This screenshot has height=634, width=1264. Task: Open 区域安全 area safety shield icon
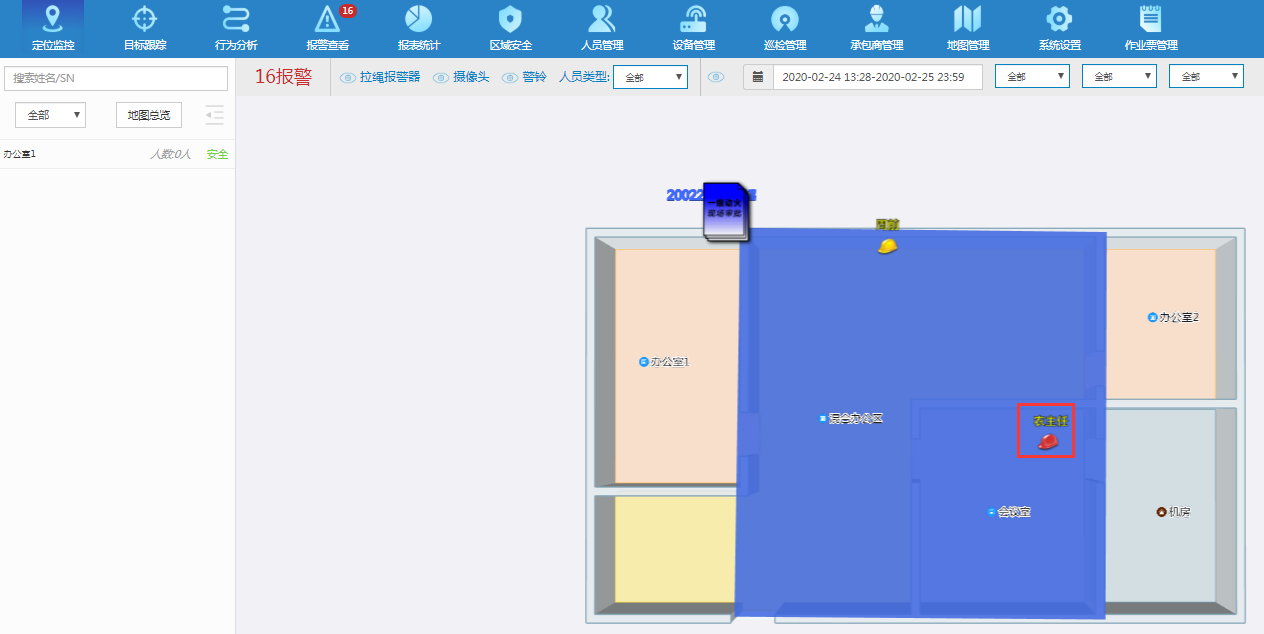(x=510, y=28)
